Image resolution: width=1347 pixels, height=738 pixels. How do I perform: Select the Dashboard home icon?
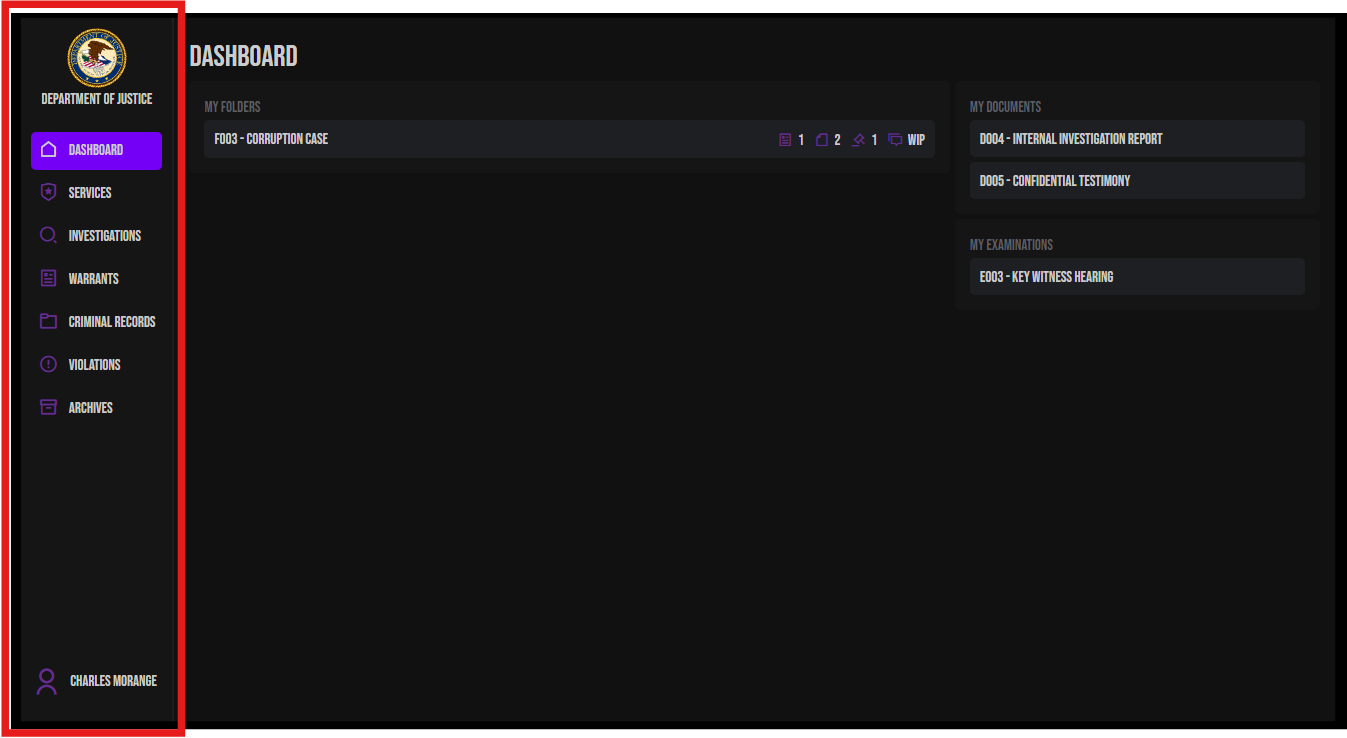(47, 150)
